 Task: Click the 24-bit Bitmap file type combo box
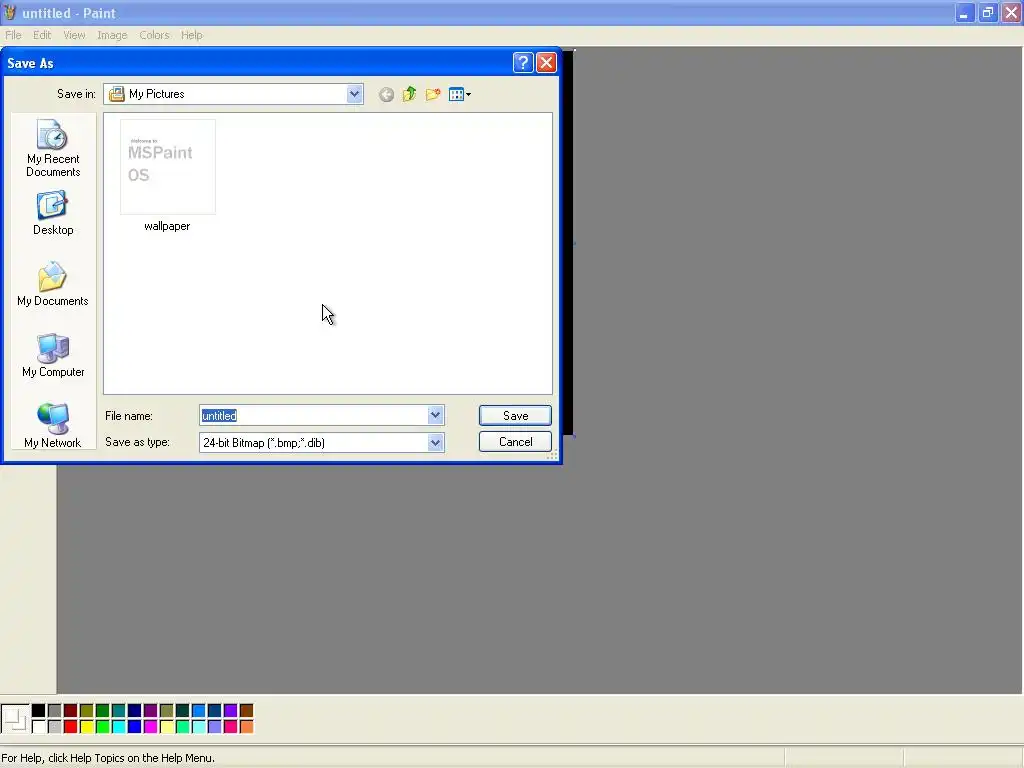coord(321,443)
